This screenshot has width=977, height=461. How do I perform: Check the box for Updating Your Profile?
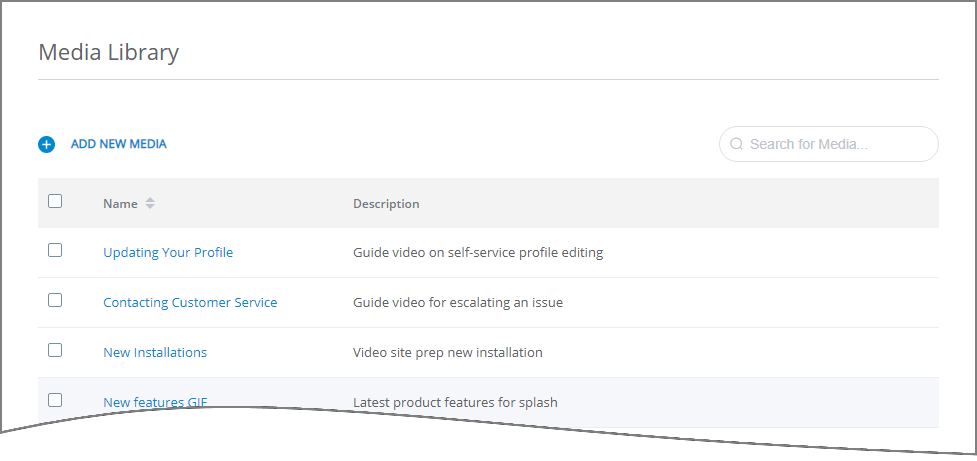click(x=55, y=250)
